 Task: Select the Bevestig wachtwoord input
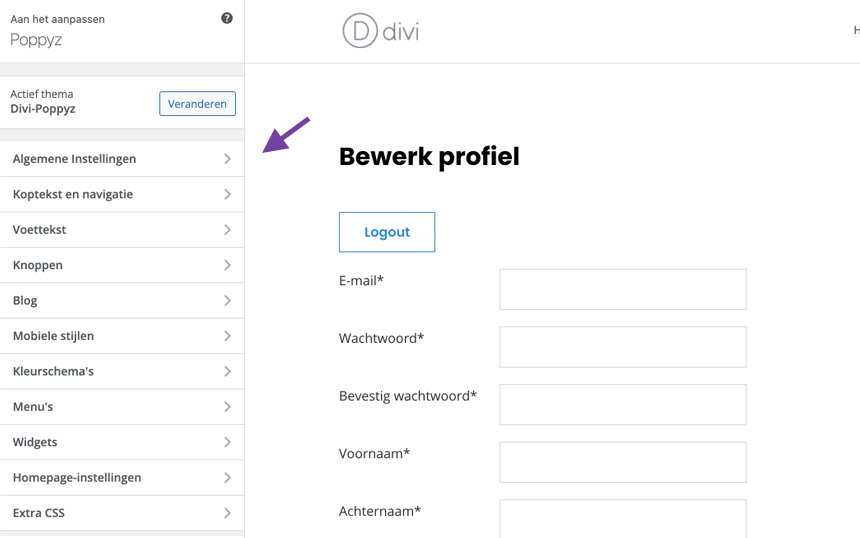[622, 405]
